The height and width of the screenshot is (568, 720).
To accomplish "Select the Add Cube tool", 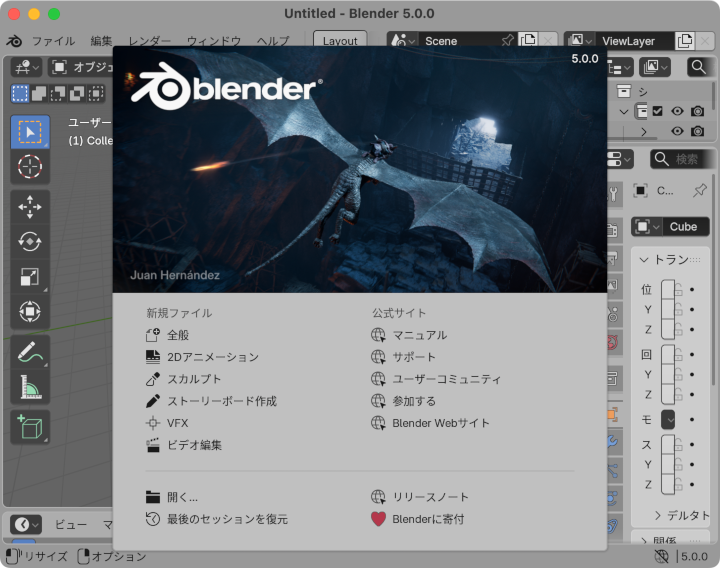I will coord(30,427).
